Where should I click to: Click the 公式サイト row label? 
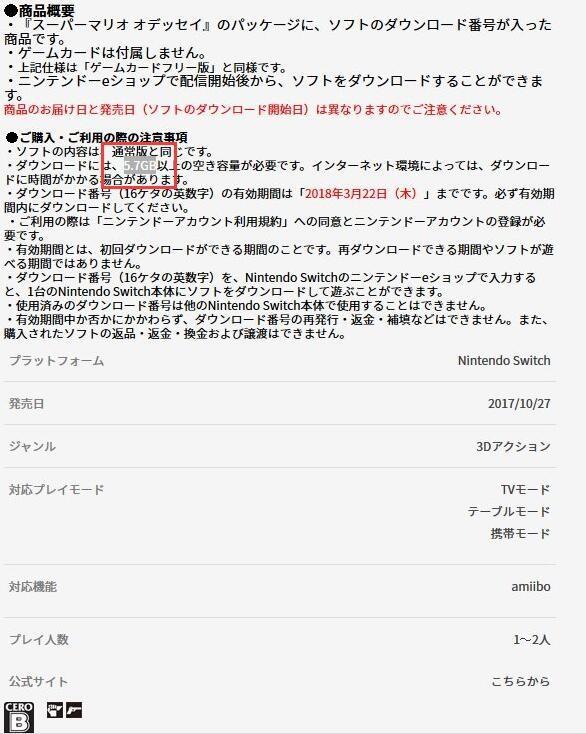tap(38, 682)
